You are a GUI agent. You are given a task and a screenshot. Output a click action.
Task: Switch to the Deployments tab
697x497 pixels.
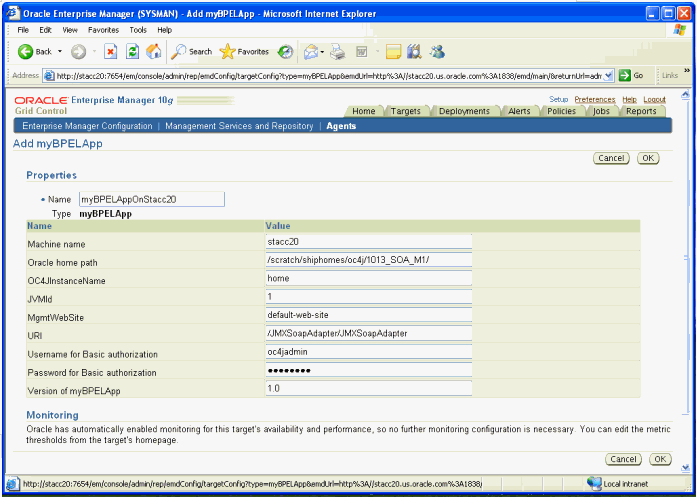pos(464,111)
